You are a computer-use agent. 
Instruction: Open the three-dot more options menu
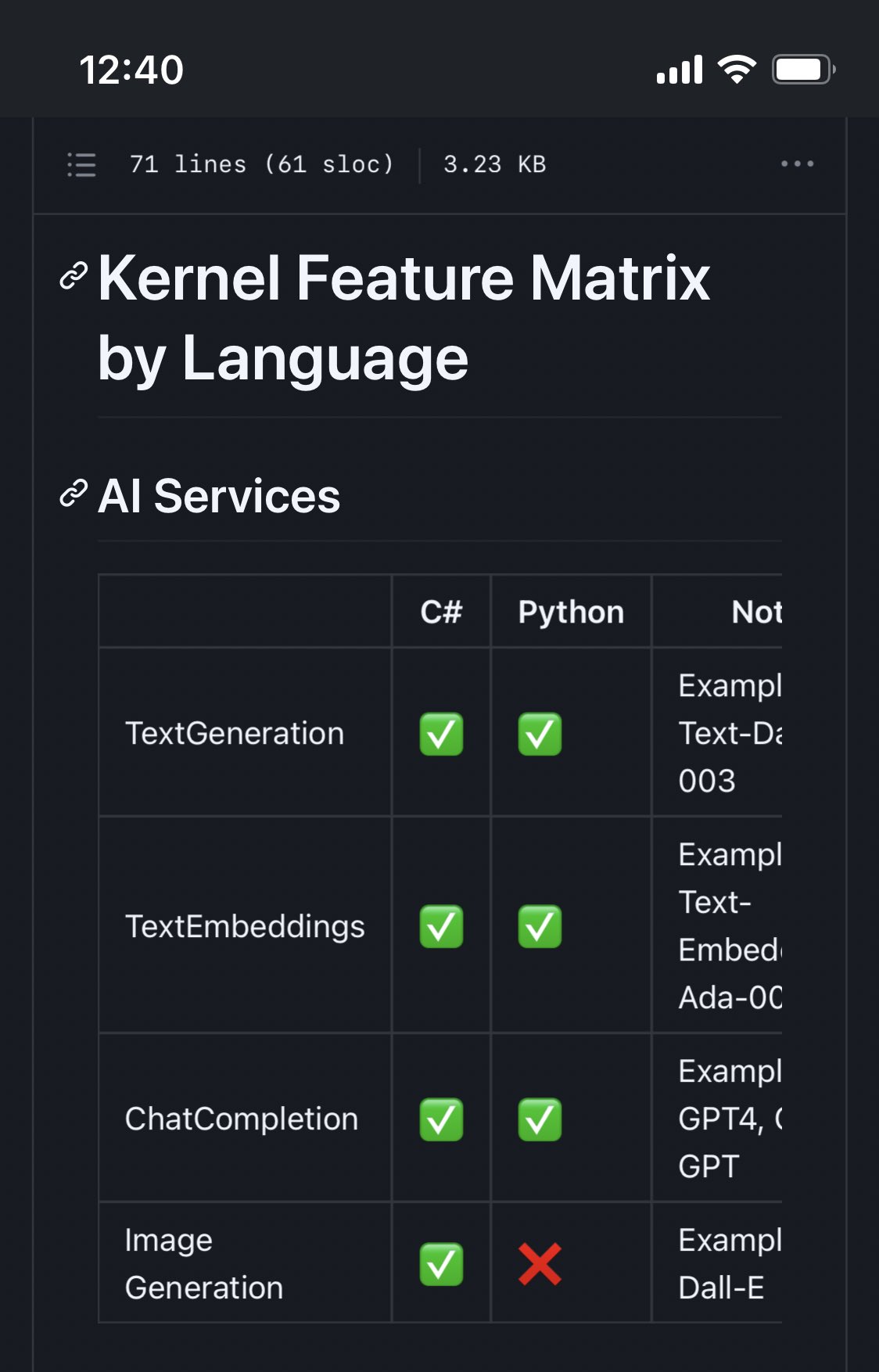797,164
